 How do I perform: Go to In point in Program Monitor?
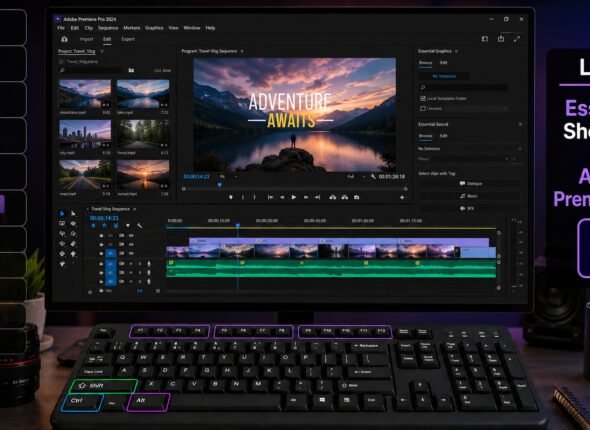click(270, 197)
